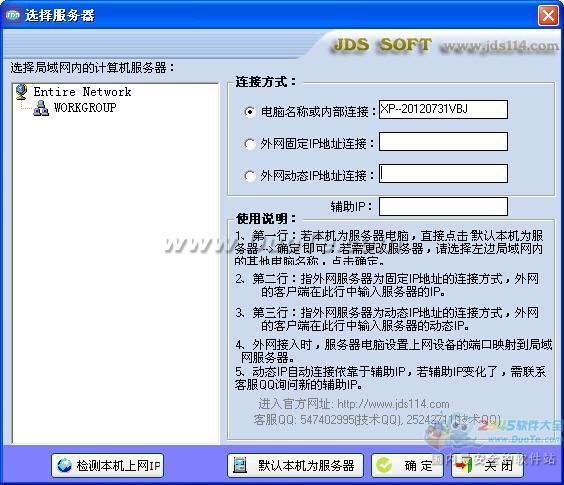Screen dimensions: 564x485
Task: Click the JDS app icon in title bar
Action: click(x=13, y=15)
